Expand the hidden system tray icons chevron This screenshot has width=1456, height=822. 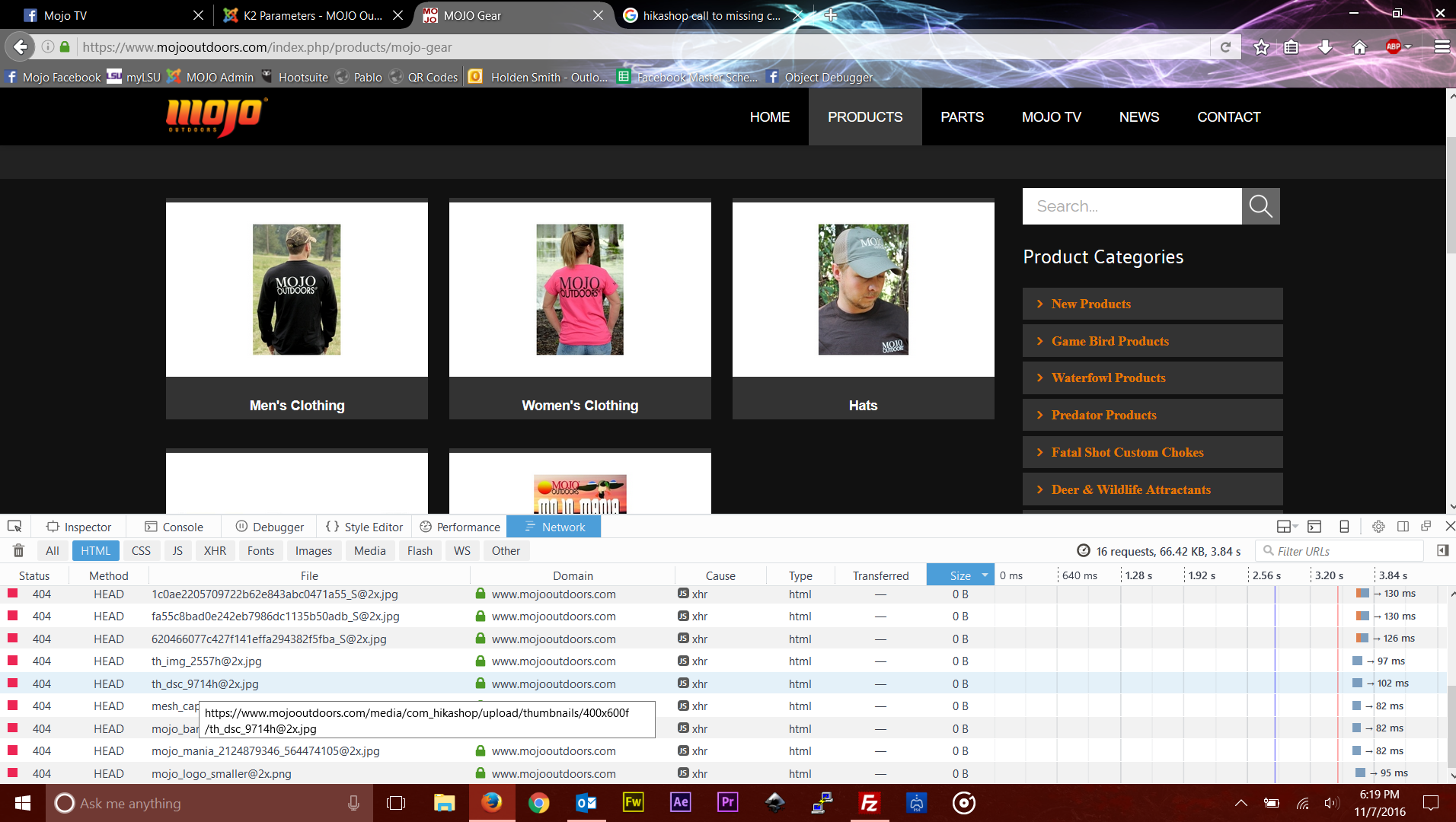click(x=1240, y=803)
